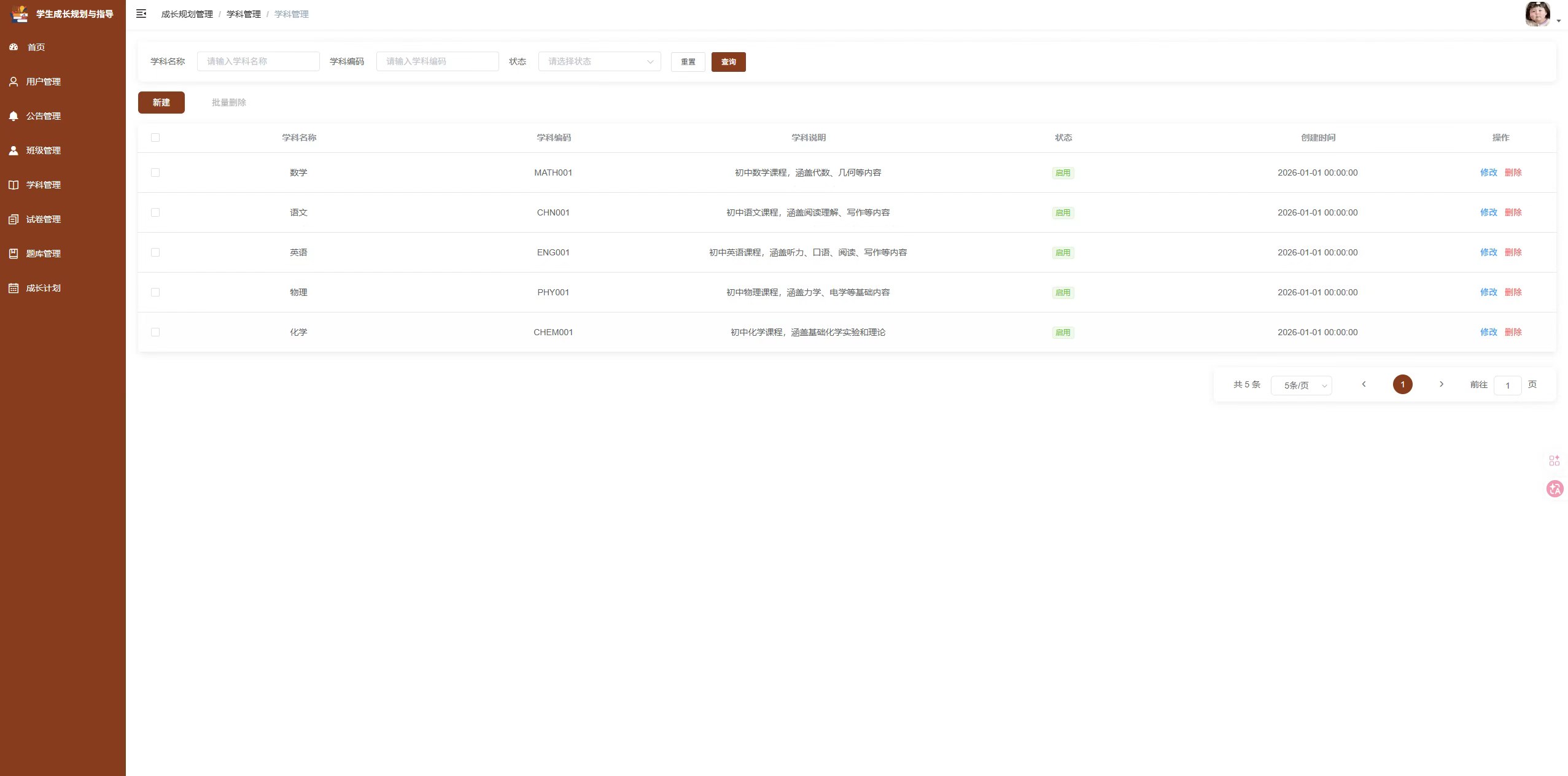Screen dimensions: 1568x776
Task: Click 修改 for the 化学 row
Action: point(1488,332)
